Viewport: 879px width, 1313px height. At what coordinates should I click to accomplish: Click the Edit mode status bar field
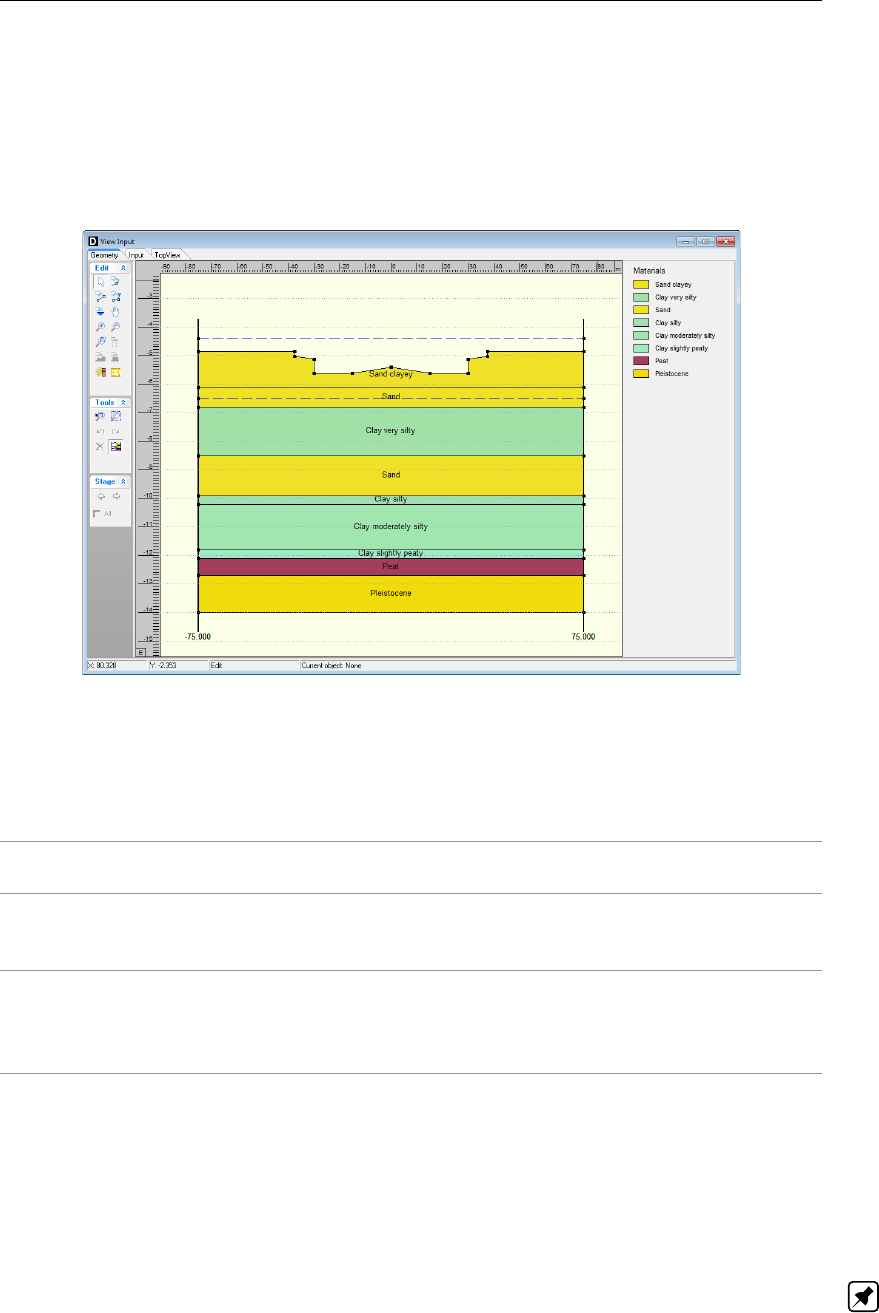click(253, 663)
